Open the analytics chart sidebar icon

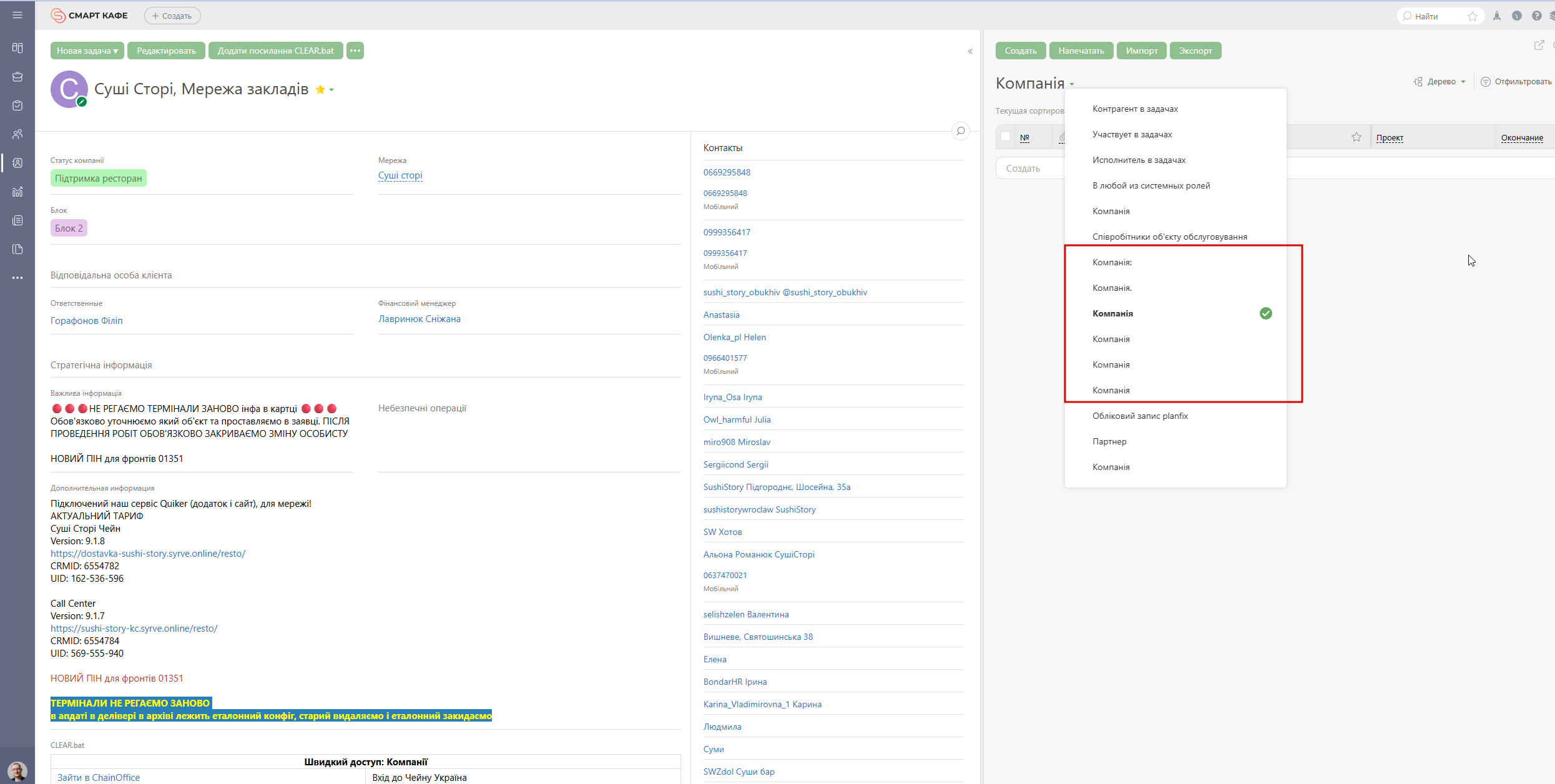[x=17, y=192]
